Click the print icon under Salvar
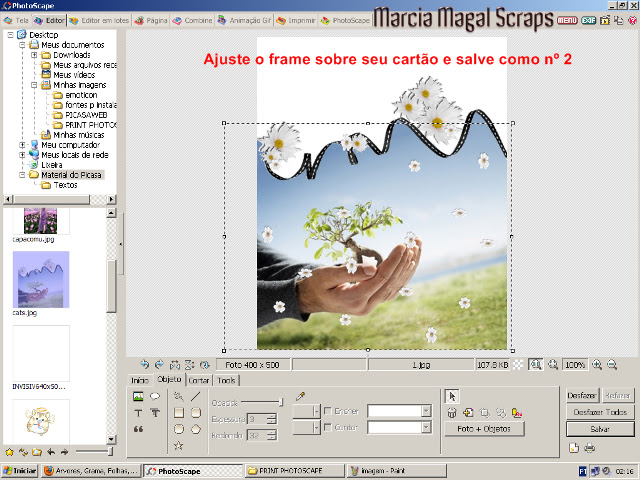The image size is (640, 480). pyautogui.click(x=589, y=448)
